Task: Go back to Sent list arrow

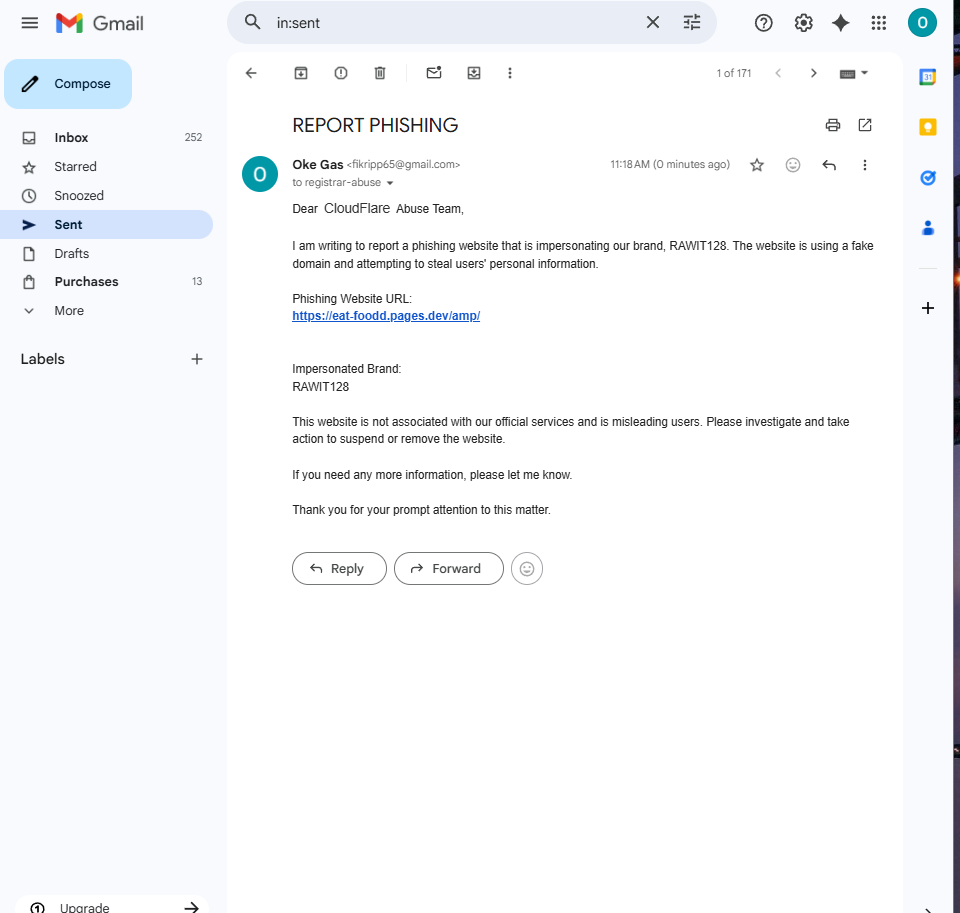Action: click(251, 73)
